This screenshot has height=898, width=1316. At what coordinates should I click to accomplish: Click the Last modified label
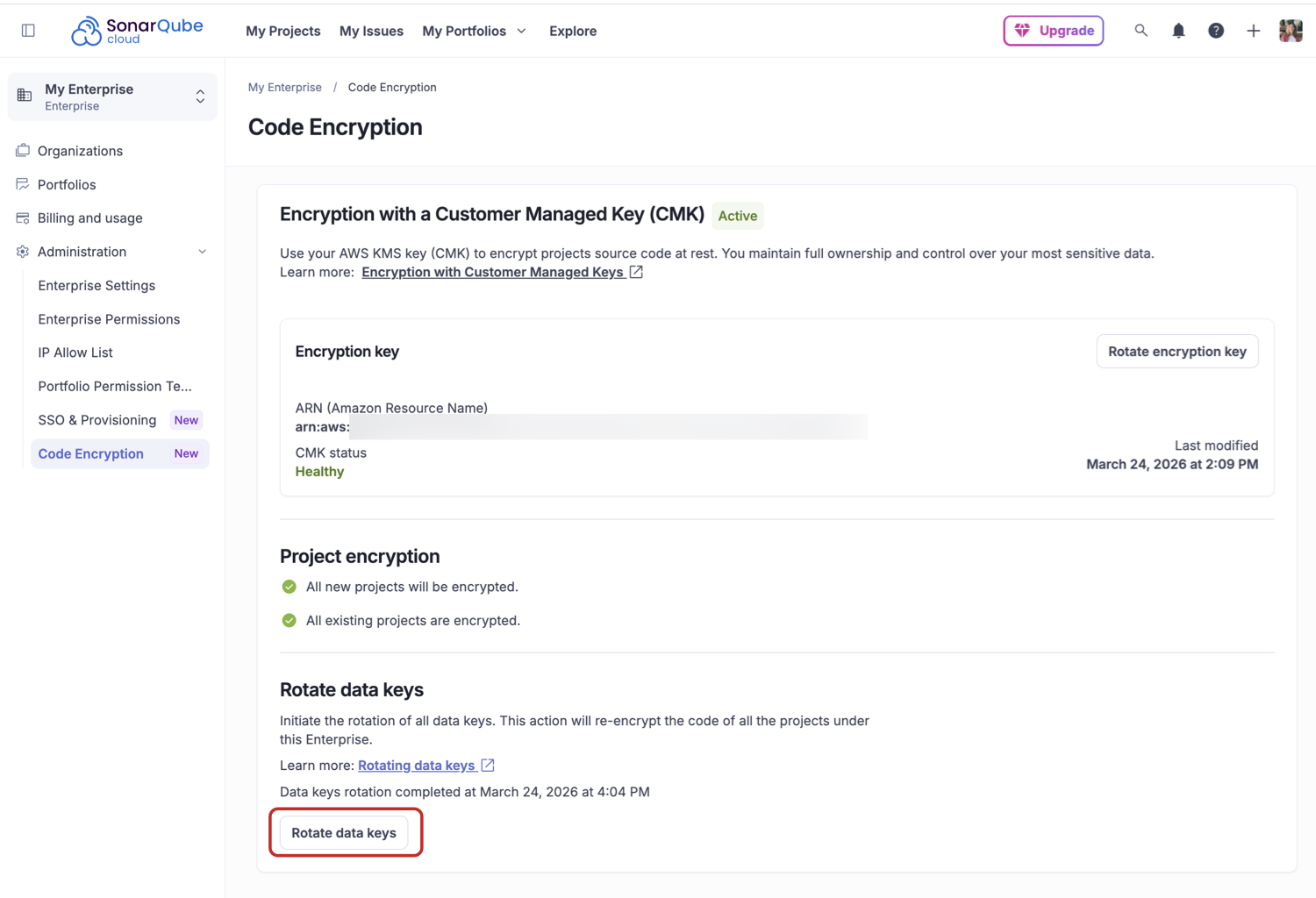point(1217,445)
